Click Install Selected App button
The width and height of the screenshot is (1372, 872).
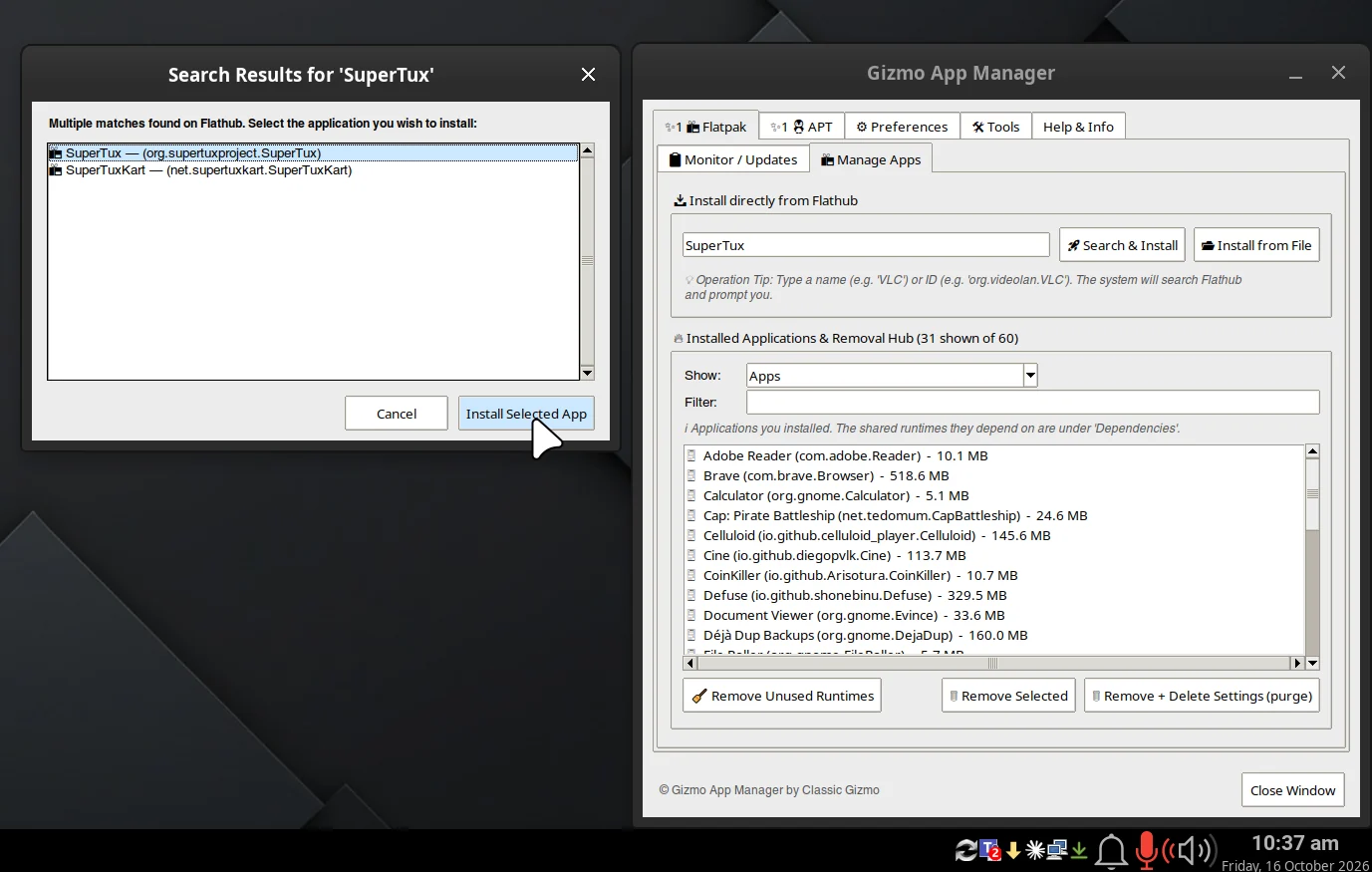[x=526, y=414]
